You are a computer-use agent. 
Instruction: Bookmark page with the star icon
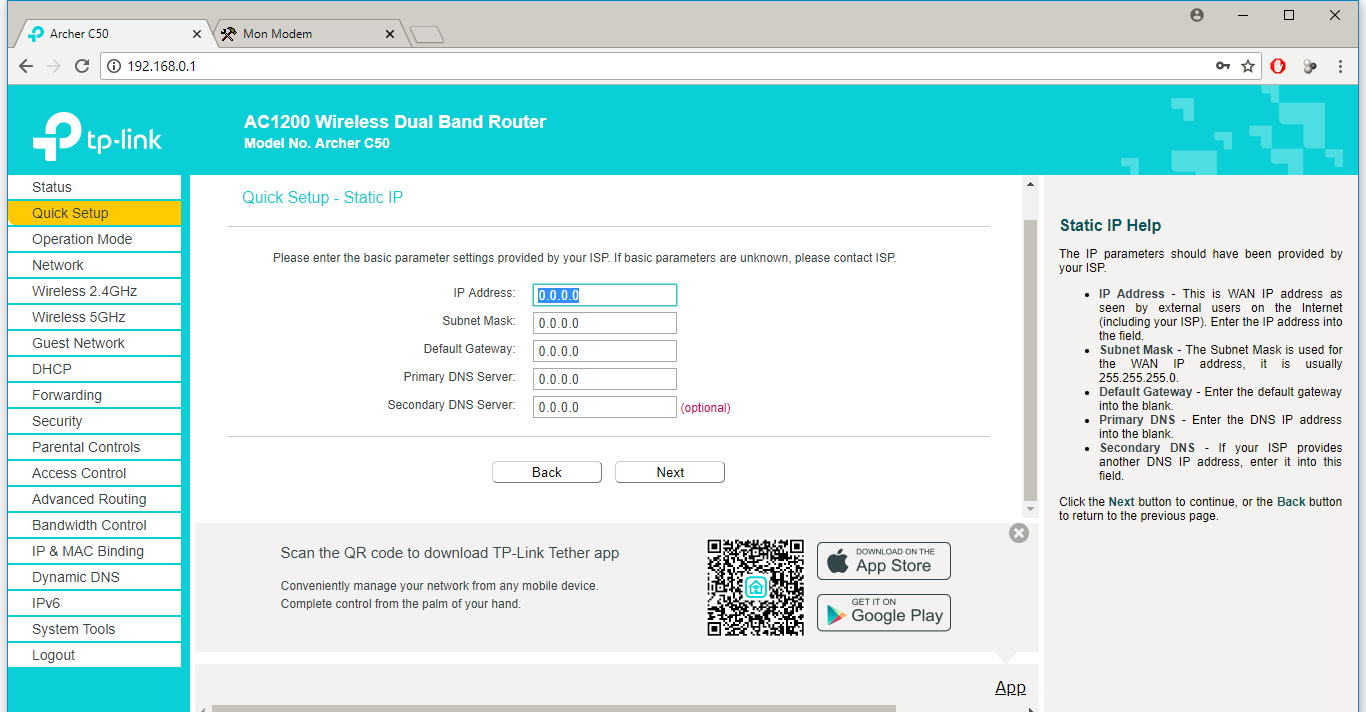(x=1248, y=66)
